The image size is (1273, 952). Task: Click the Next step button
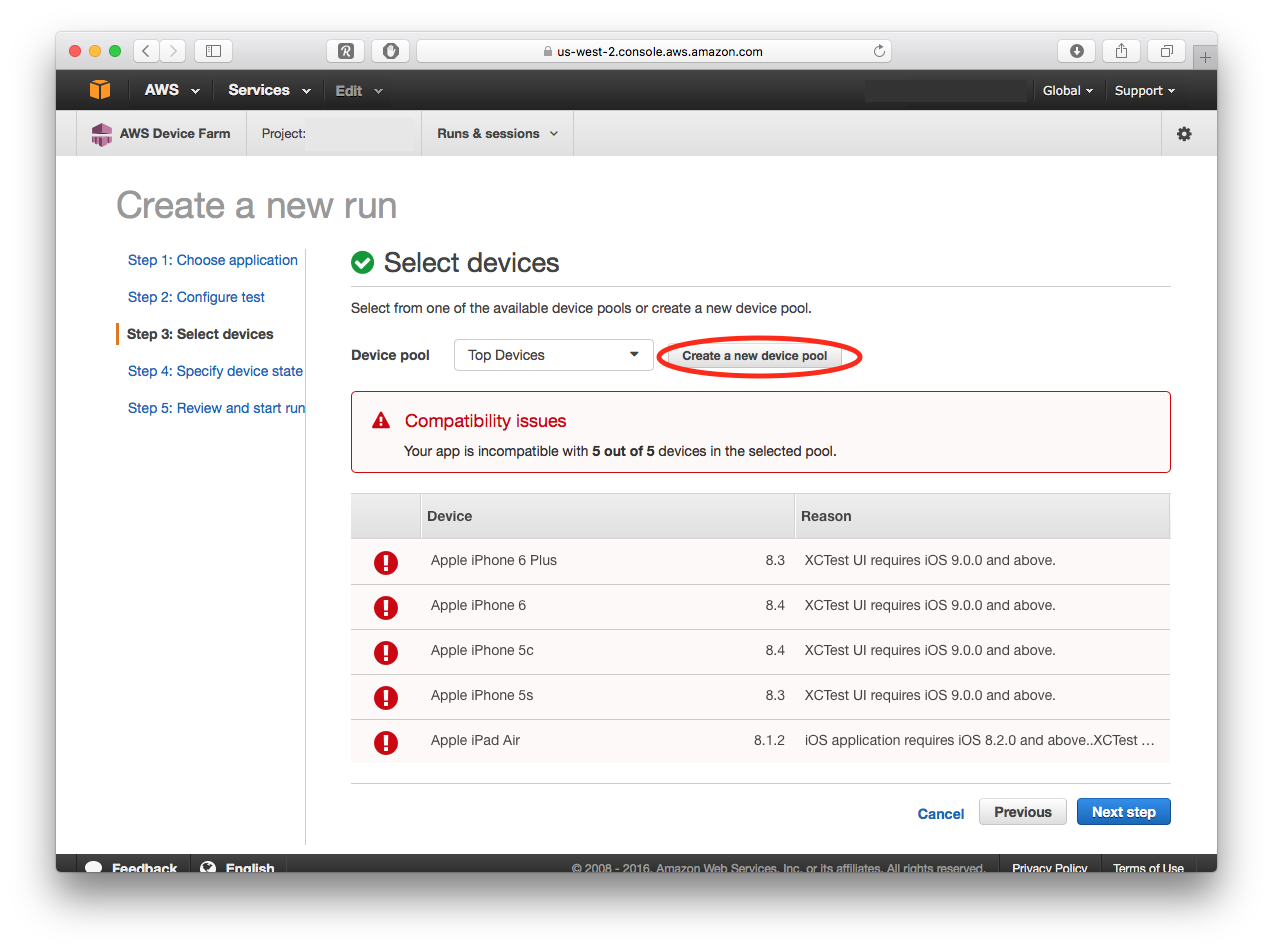[x=1124, y=812]
